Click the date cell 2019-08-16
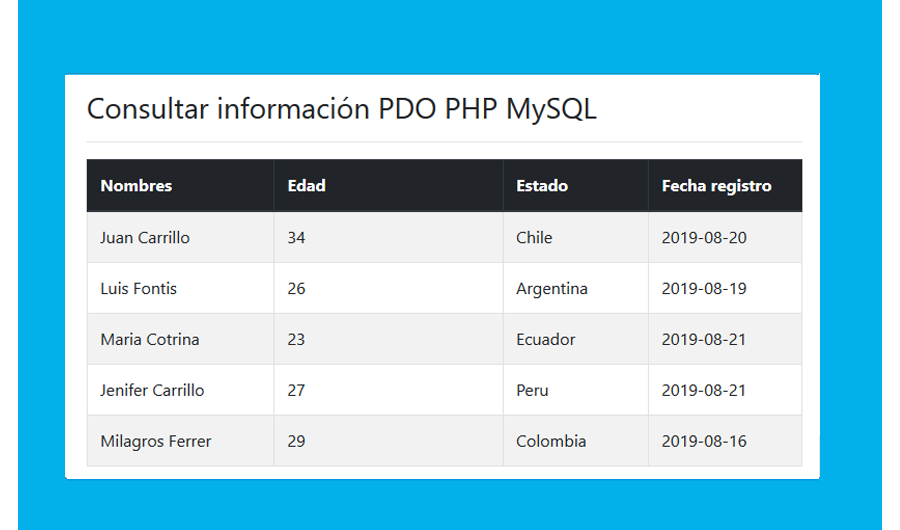Viewport: 900px width, 530px height. (x=704, y=442)
